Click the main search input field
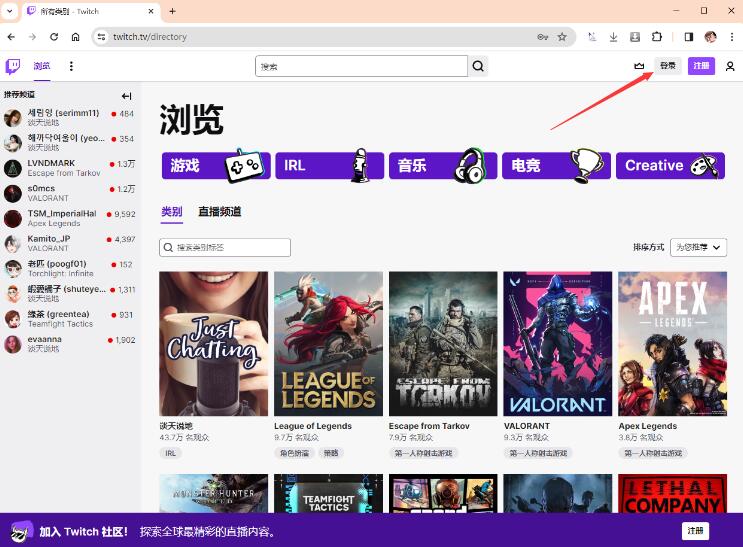743x547 pixels. click(362, 66)
